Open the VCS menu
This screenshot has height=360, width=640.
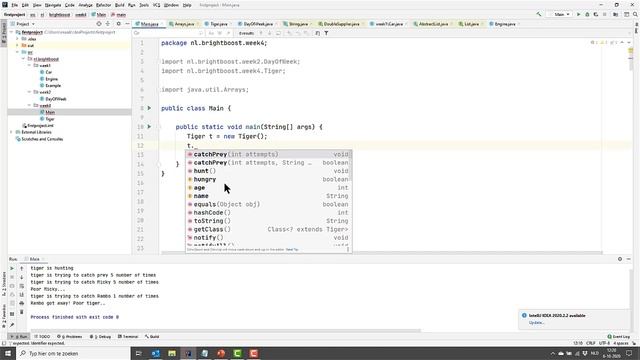click(156, 5)
